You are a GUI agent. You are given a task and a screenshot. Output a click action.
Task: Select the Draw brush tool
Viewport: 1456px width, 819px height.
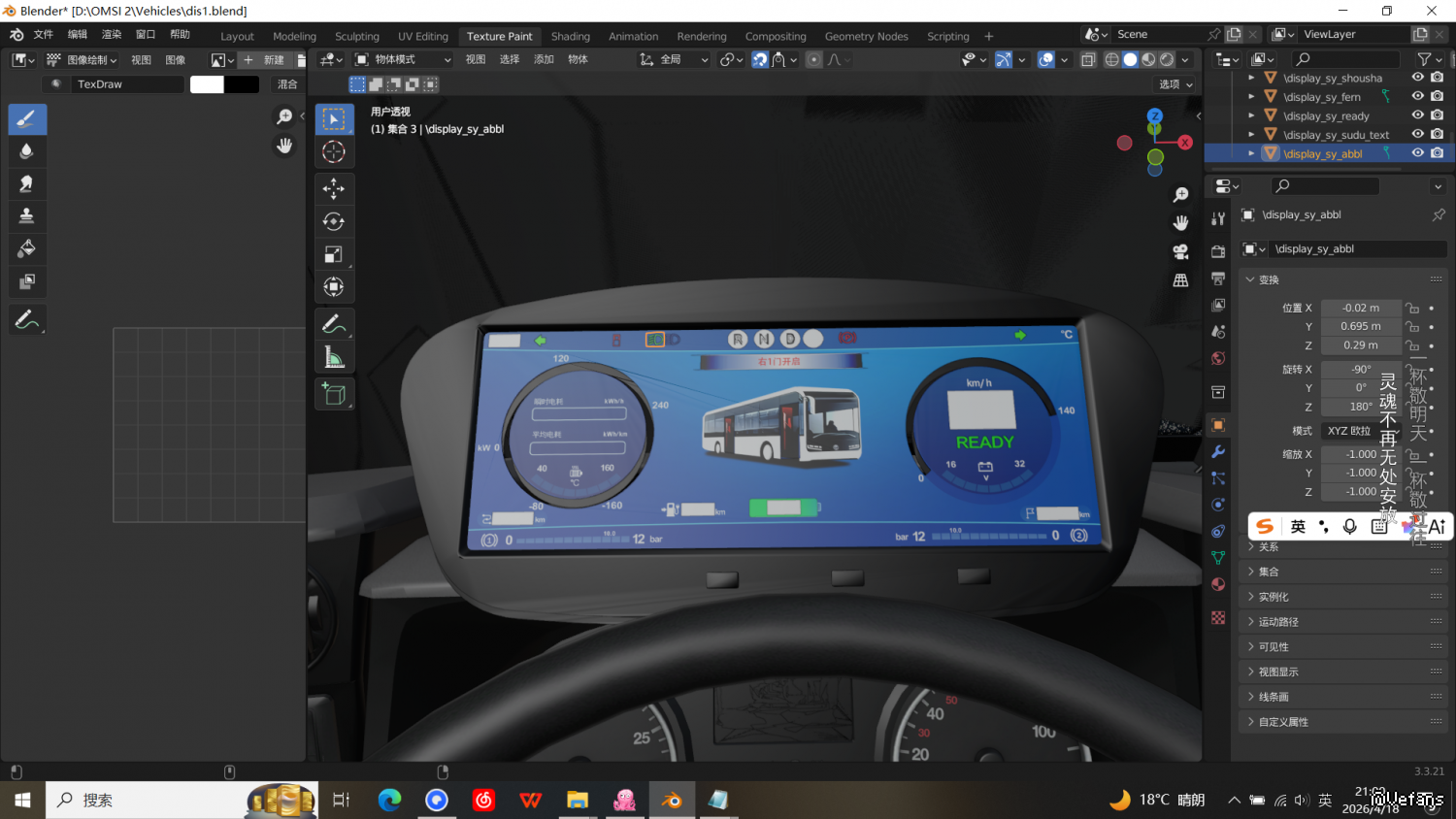tap(27, 119)
